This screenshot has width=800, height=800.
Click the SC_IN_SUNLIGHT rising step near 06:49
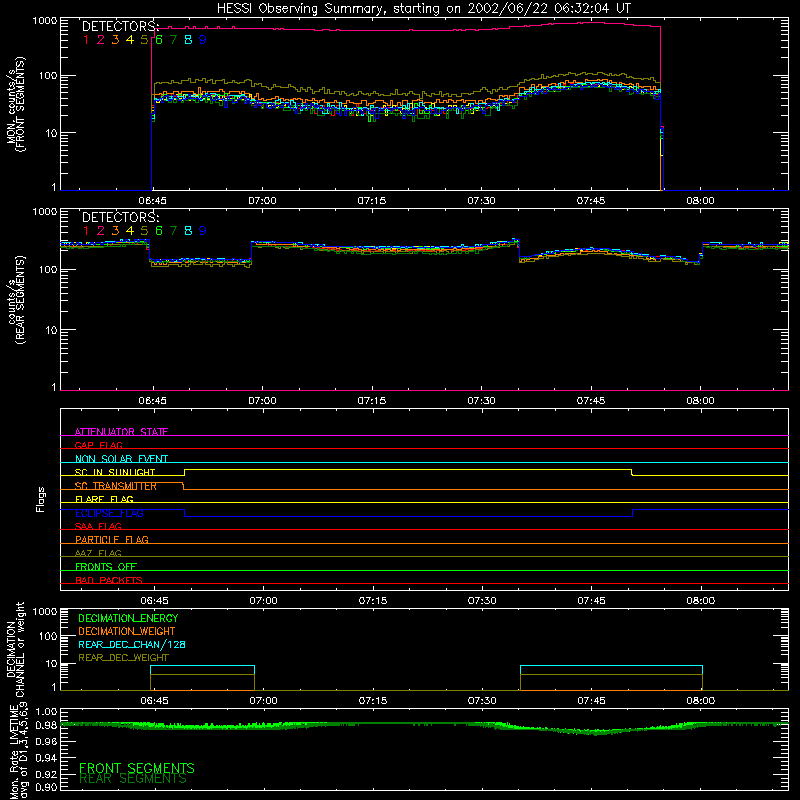tap(184, 472)
